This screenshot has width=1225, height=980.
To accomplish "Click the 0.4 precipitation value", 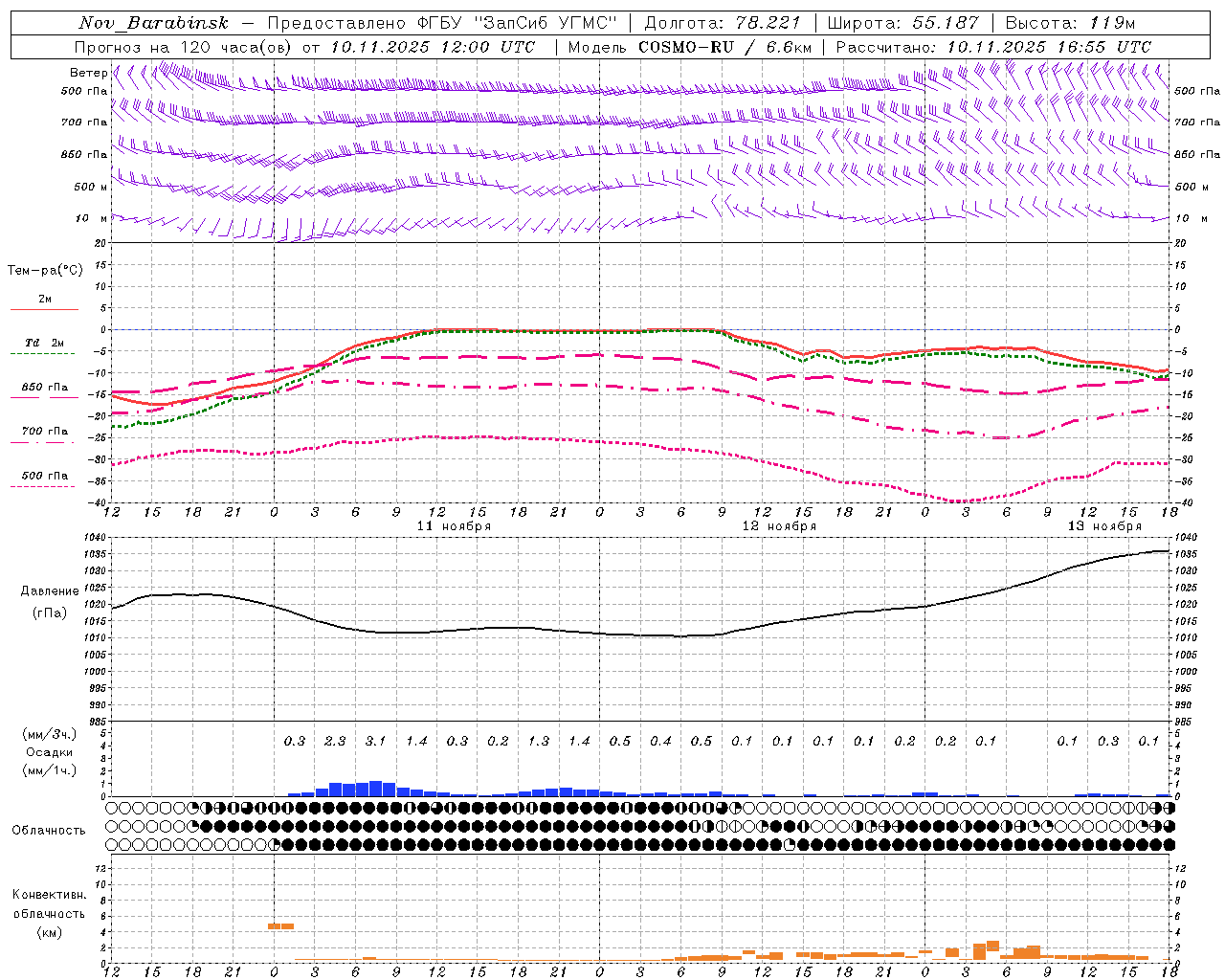I will [x=660, y=742].
